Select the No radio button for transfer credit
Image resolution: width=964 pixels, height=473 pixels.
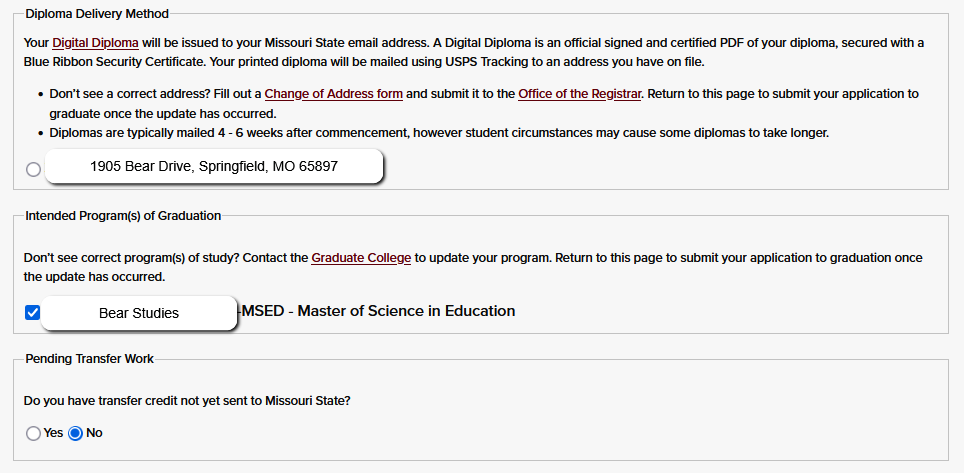tap(75, 433)
